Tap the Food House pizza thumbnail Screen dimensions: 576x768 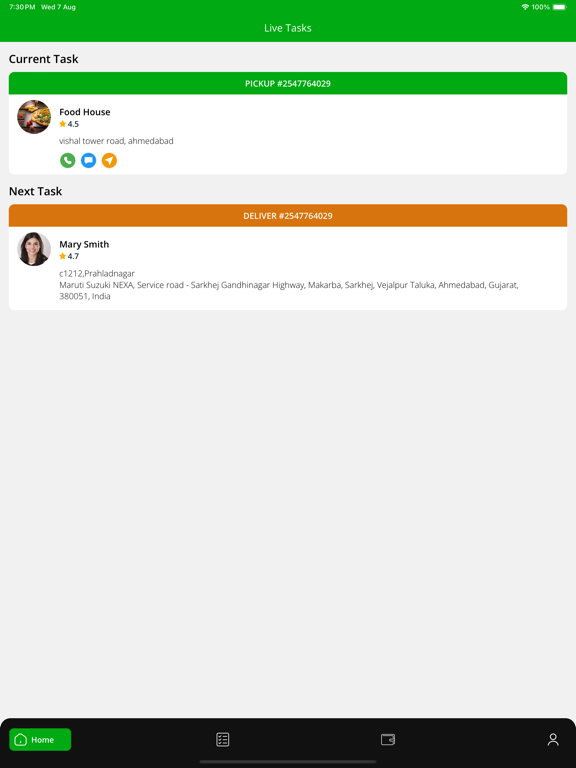point(34,117)
